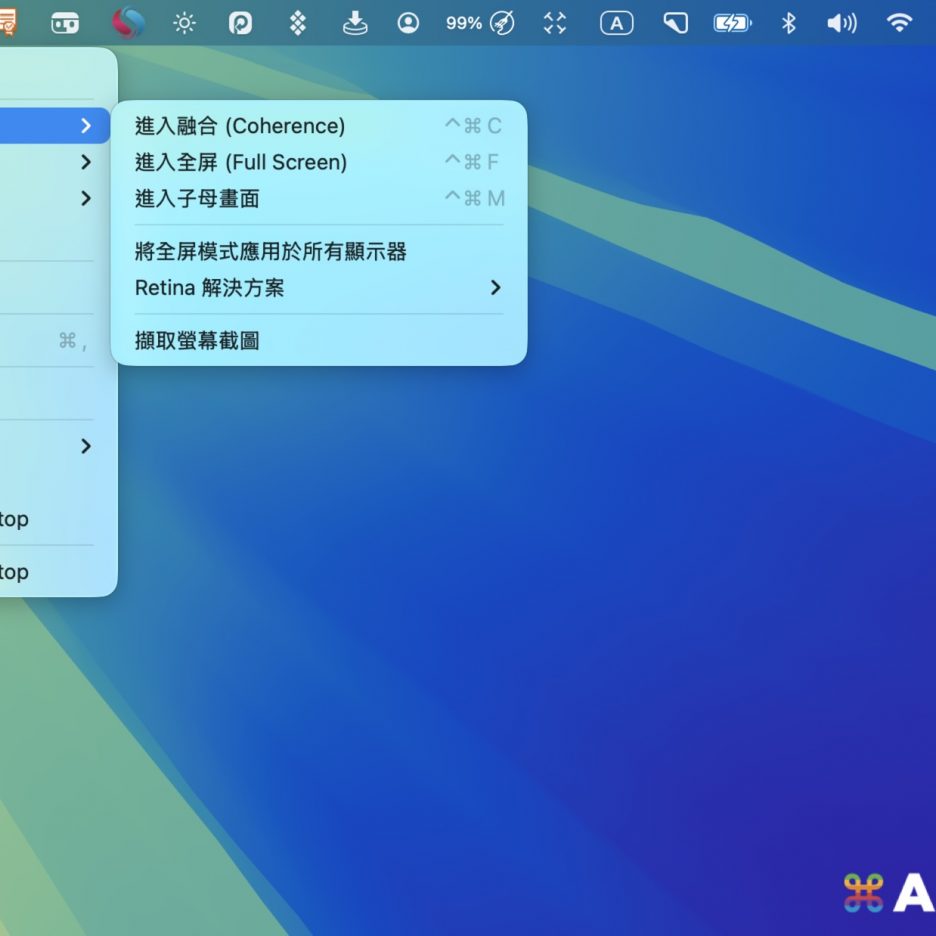The image size is (936, 936).
Task: Open the battery status icon
Action: tap(732, 23)
